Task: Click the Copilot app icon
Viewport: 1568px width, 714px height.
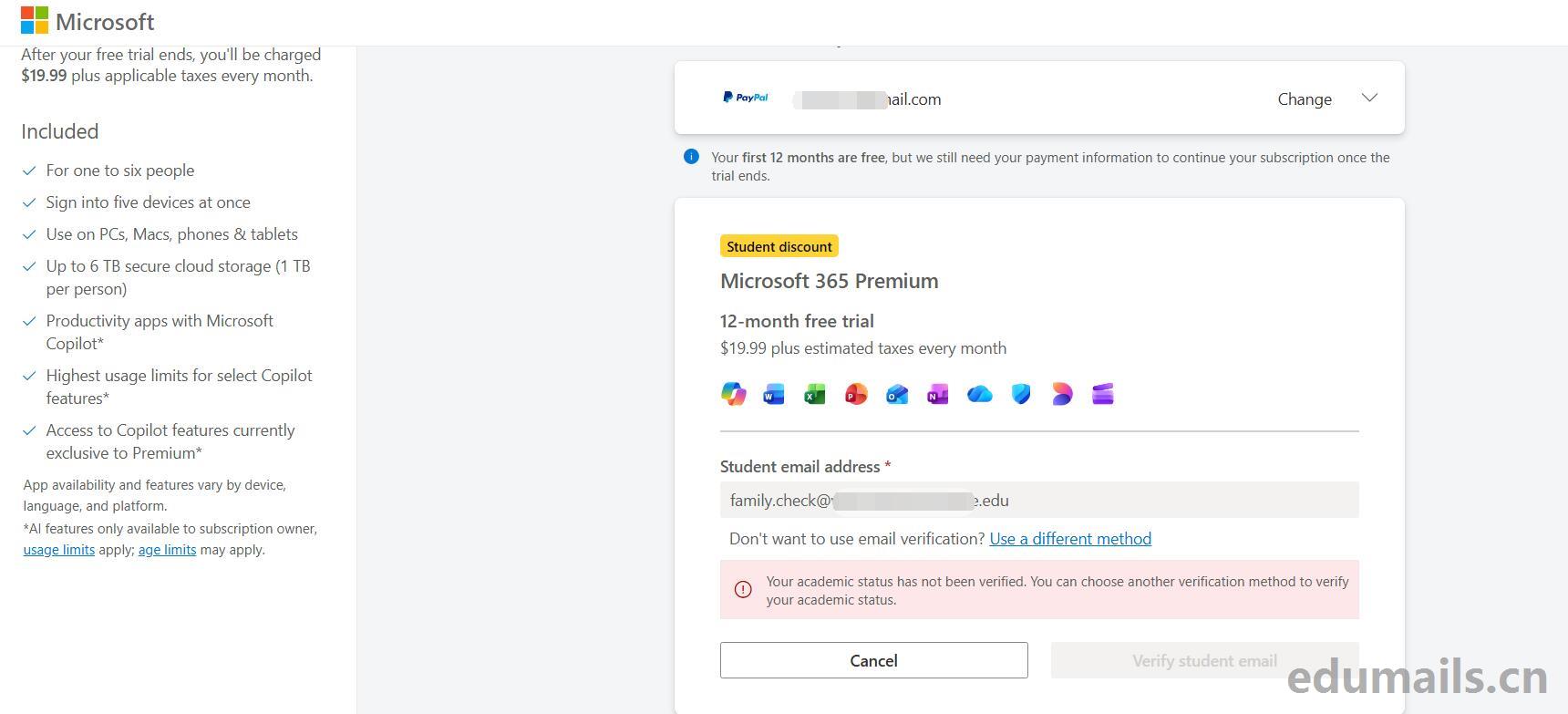Action: pos(734,394)
